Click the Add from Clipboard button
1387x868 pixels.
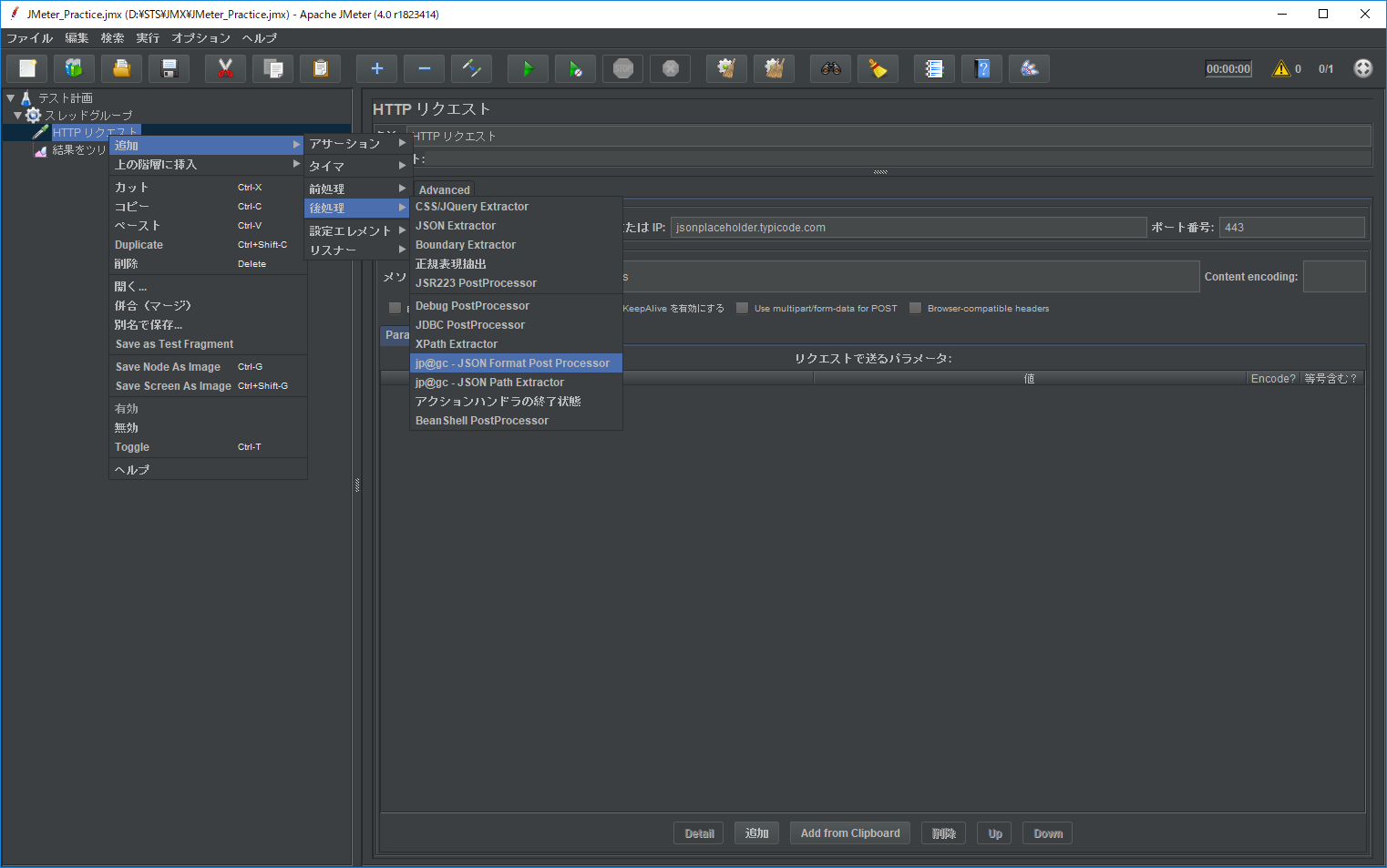(x=849, y=832)
